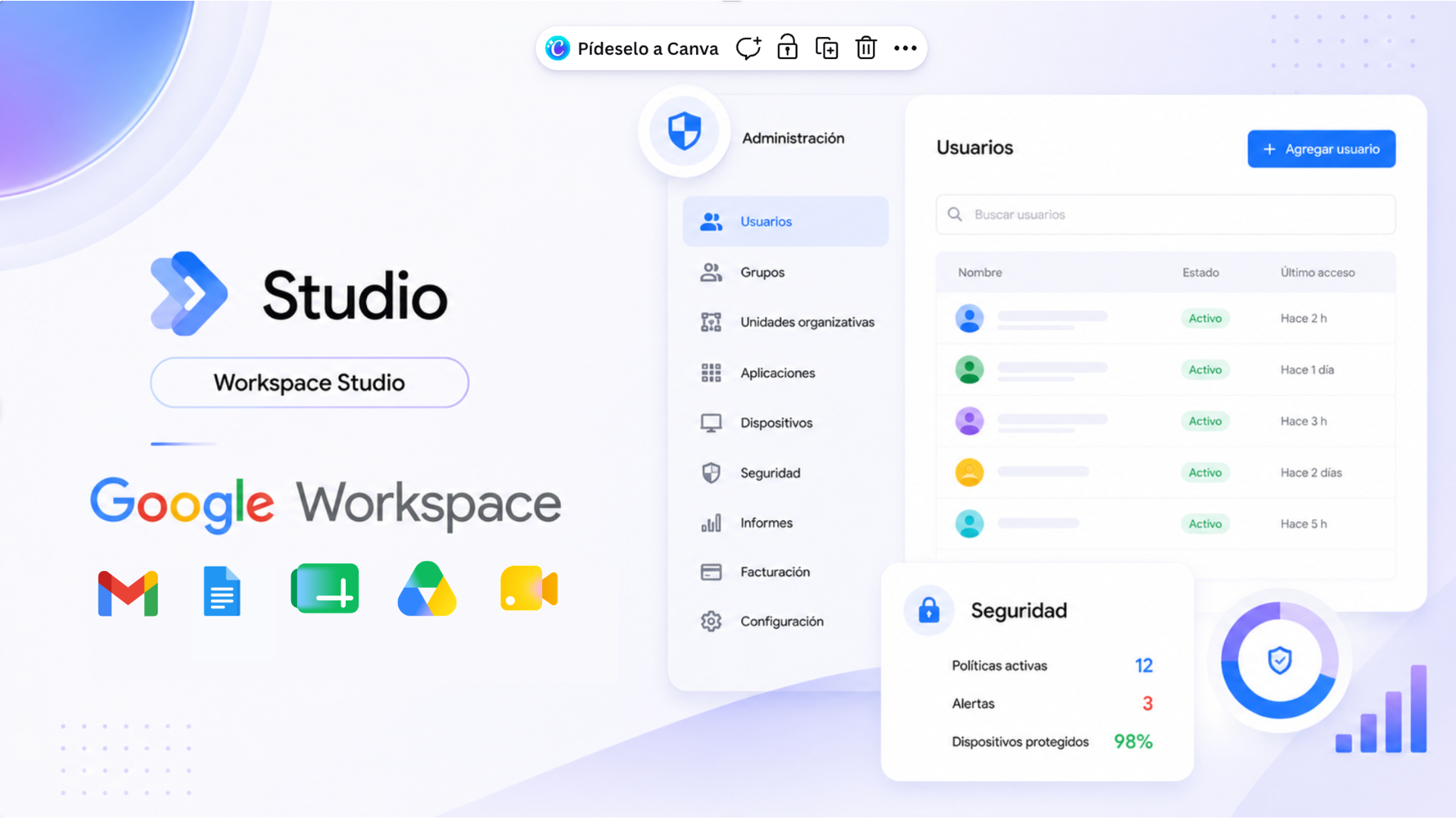The height and width of the screenshot is (819, 1456).
Task: Click the donut chart shield icon
Action: [1280, 661]
